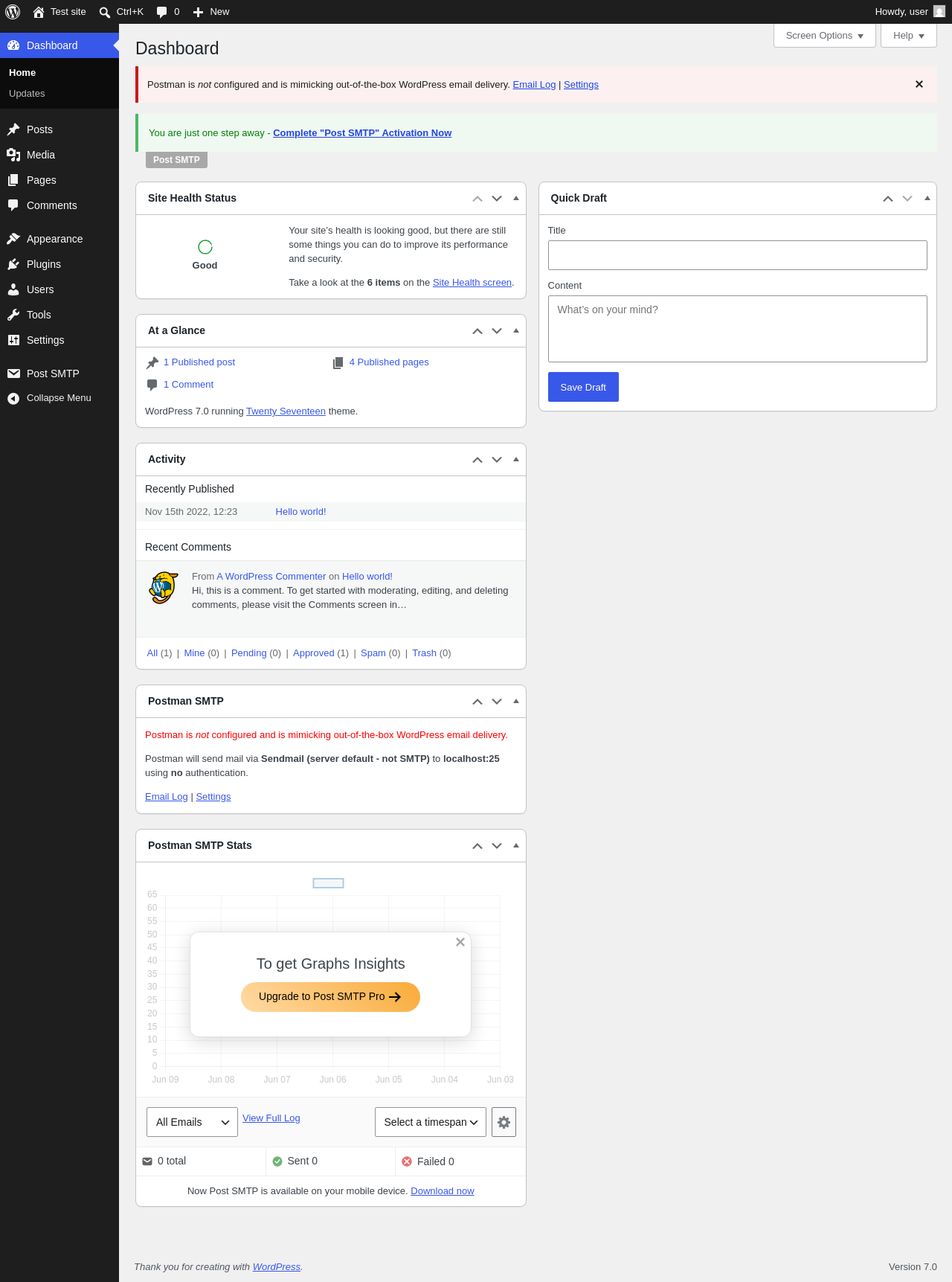Expand Screen Options dropdown

[x=825, y=36]
